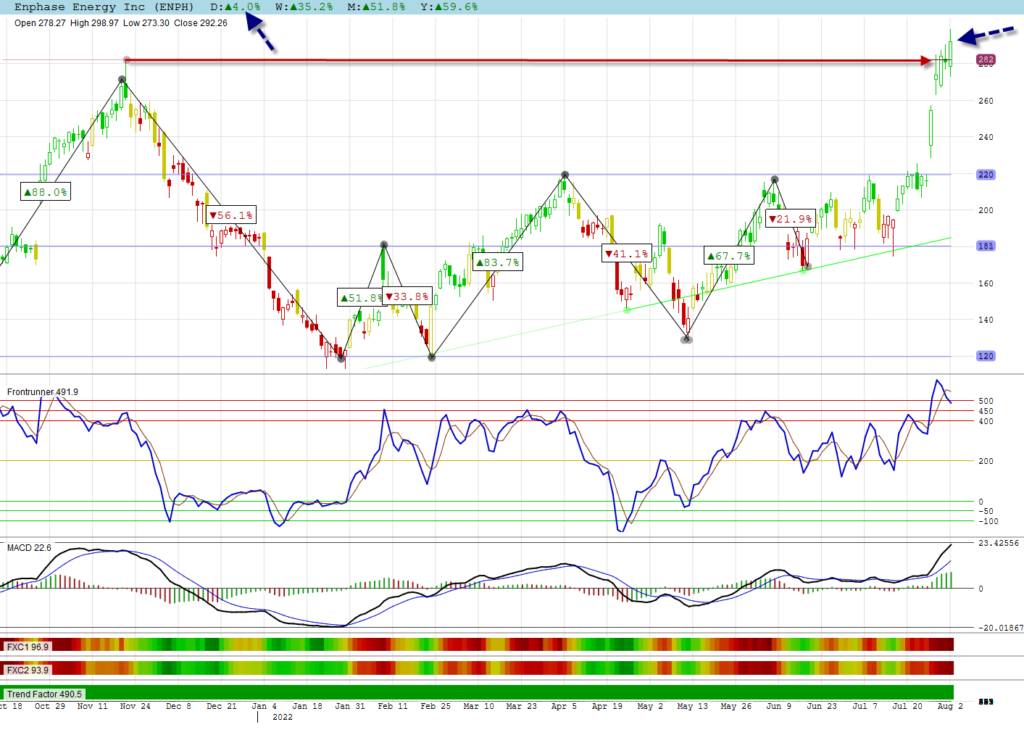
Task: Click the Jul 20 date label
Action: point(908,706)
